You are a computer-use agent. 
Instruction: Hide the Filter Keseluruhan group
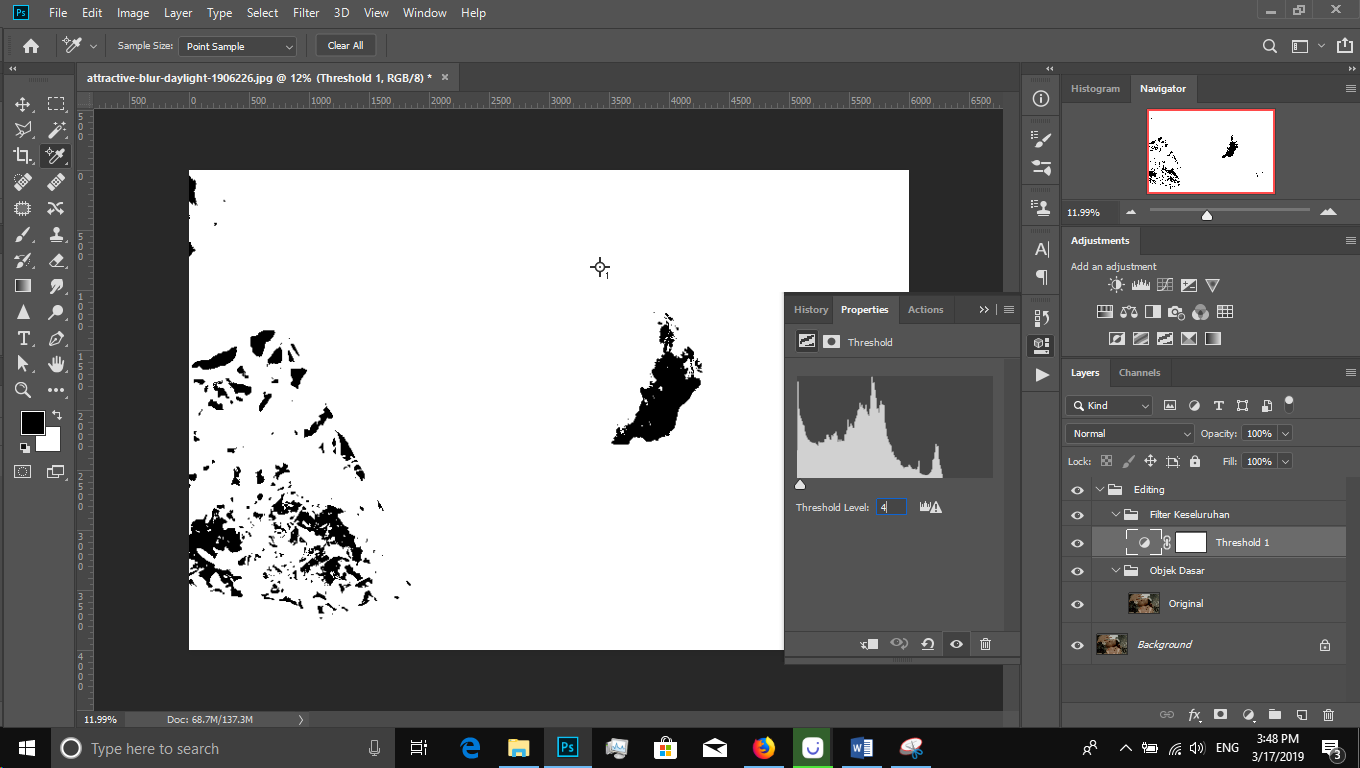click(x=1077, y=515)
